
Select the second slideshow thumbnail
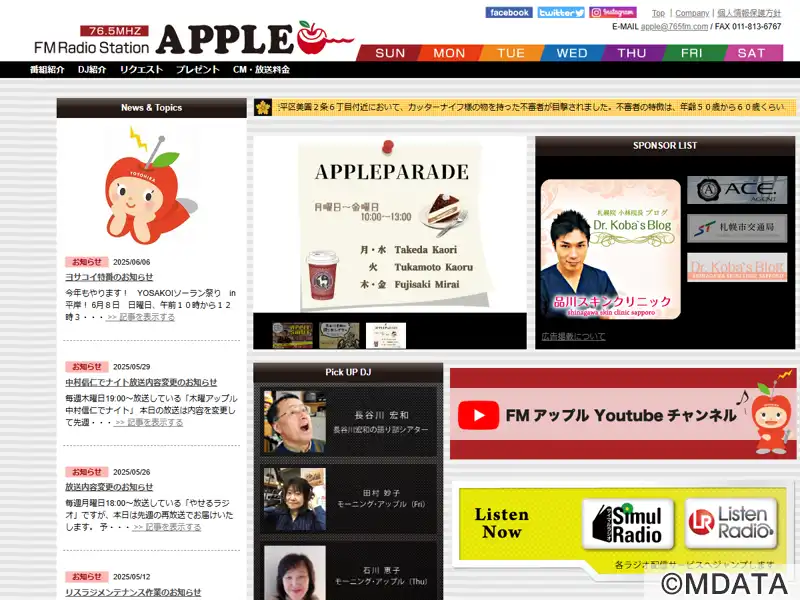click(339, 335)
